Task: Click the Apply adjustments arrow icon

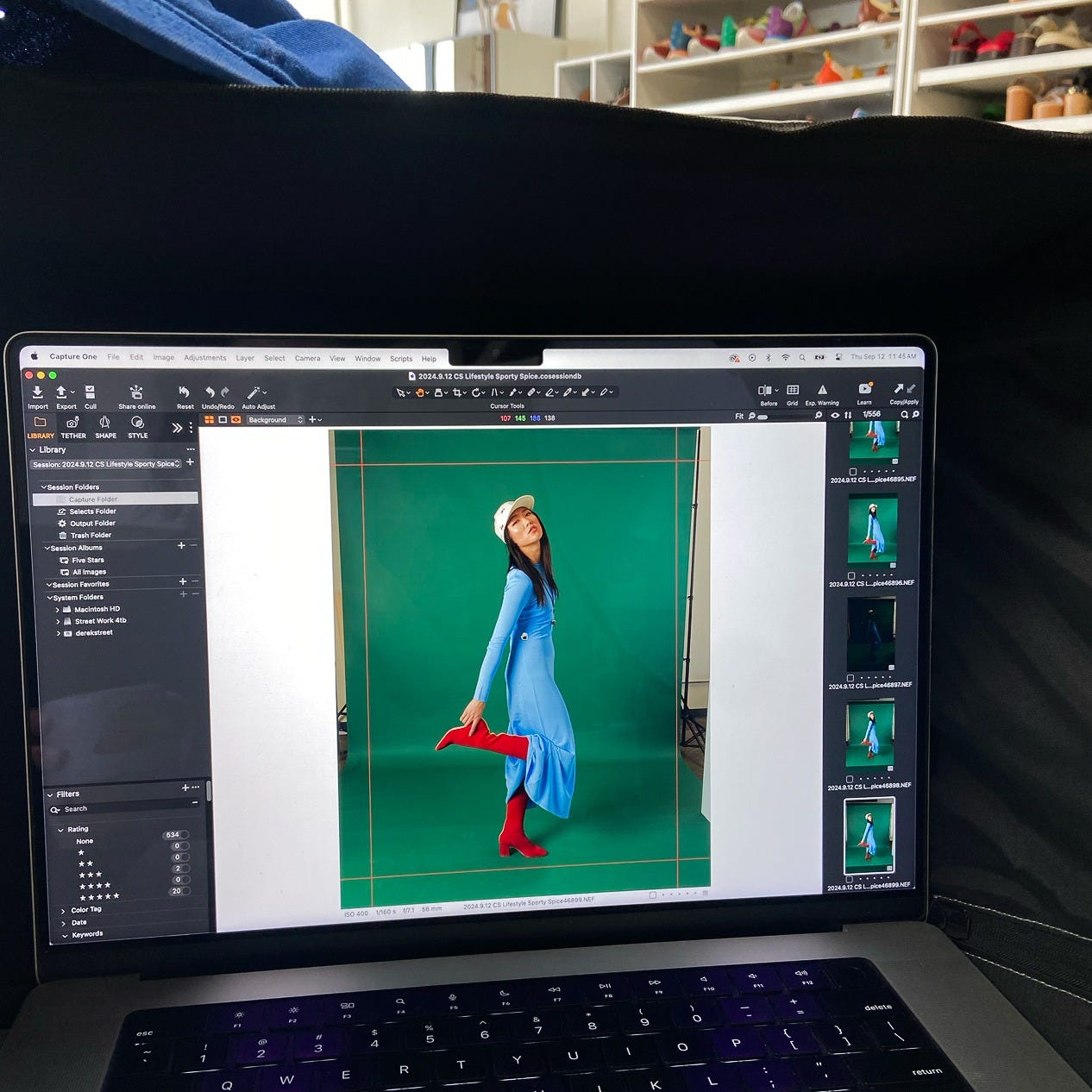Action: (911, 389)
